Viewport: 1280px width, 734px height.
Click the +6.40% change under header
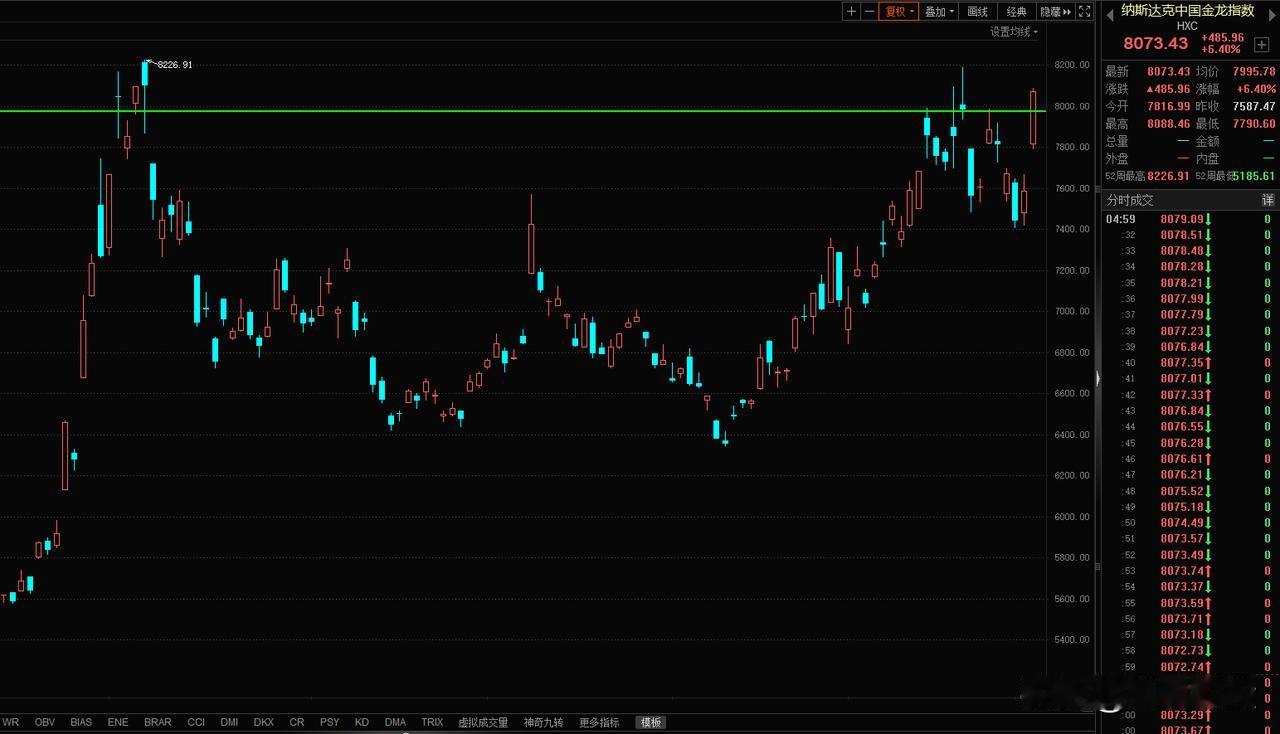point(1220,50)
